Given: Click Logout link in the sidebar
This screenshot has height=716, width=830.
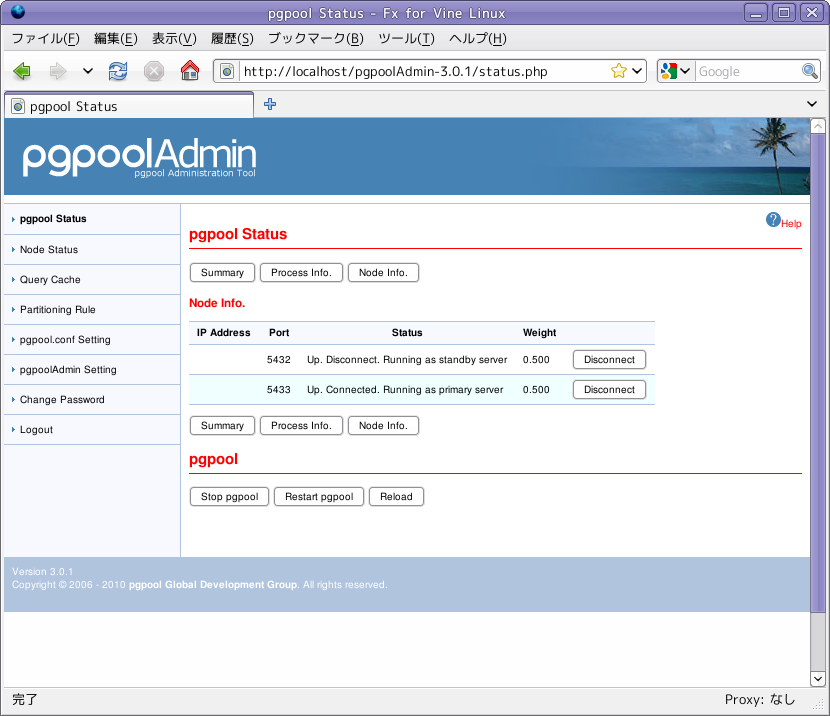Looking at the screenshot, I should coord(36,430).
